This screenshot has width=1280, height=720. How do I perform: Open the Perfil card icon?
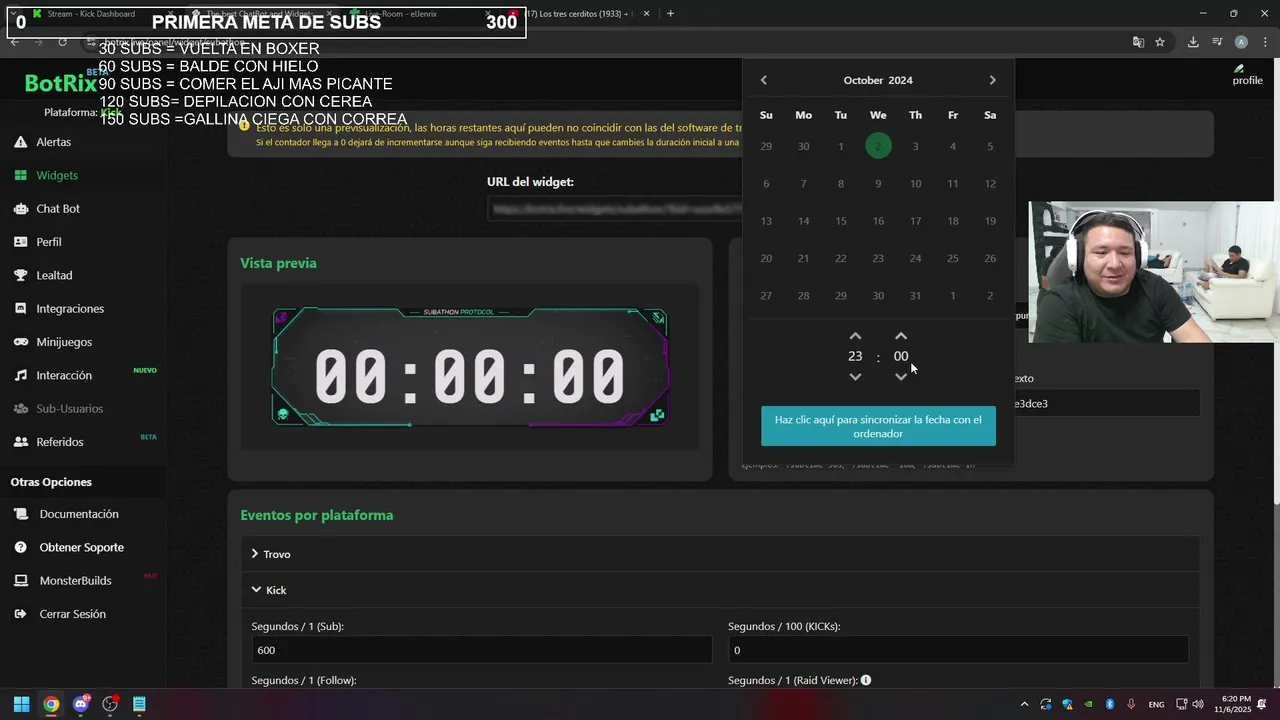pyautogui.click(x=20, y=242)
